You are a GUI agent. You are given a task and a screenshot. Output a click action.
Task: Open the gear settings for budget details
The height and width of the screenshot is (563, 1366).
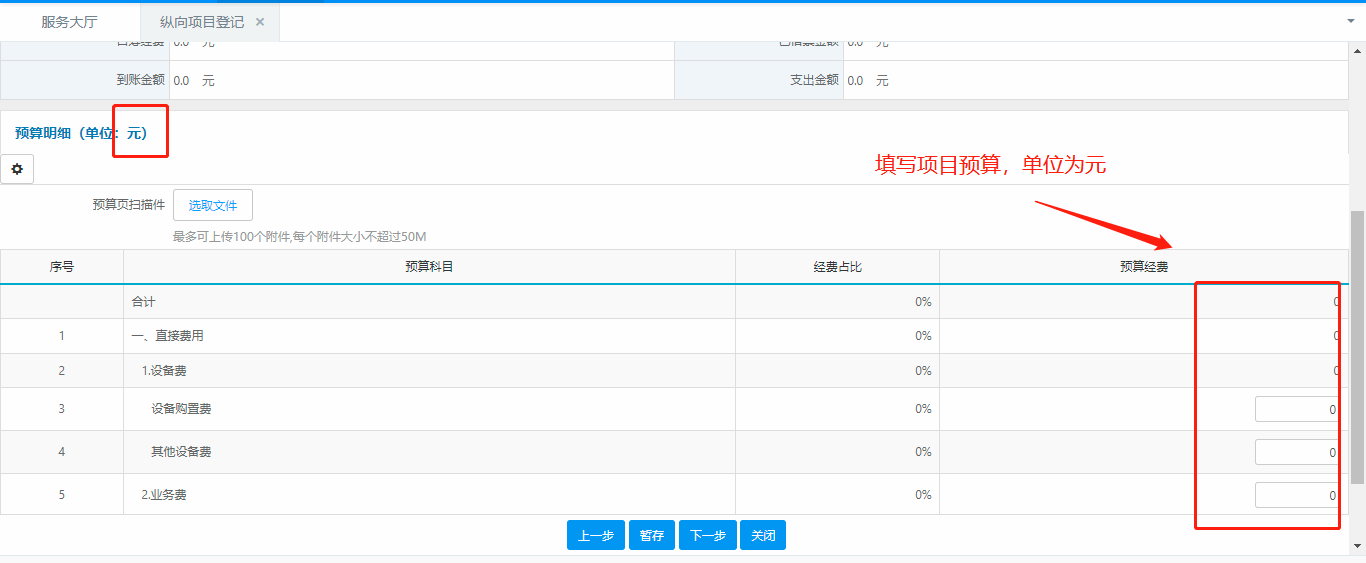pyautogui.click(x=17, y=169)
